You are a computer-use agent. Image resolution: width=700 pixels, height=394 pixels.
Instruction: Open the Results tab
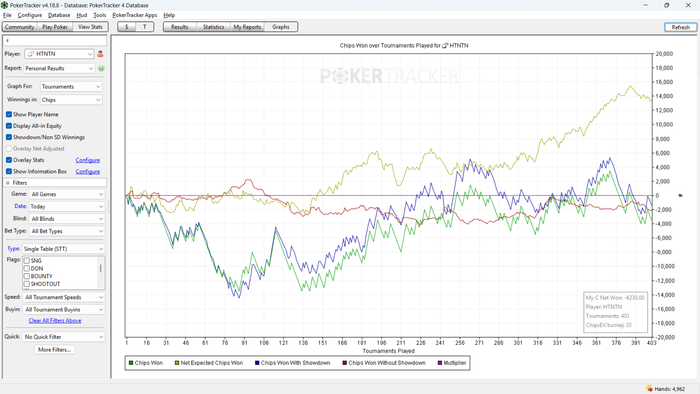click(179, 27)
